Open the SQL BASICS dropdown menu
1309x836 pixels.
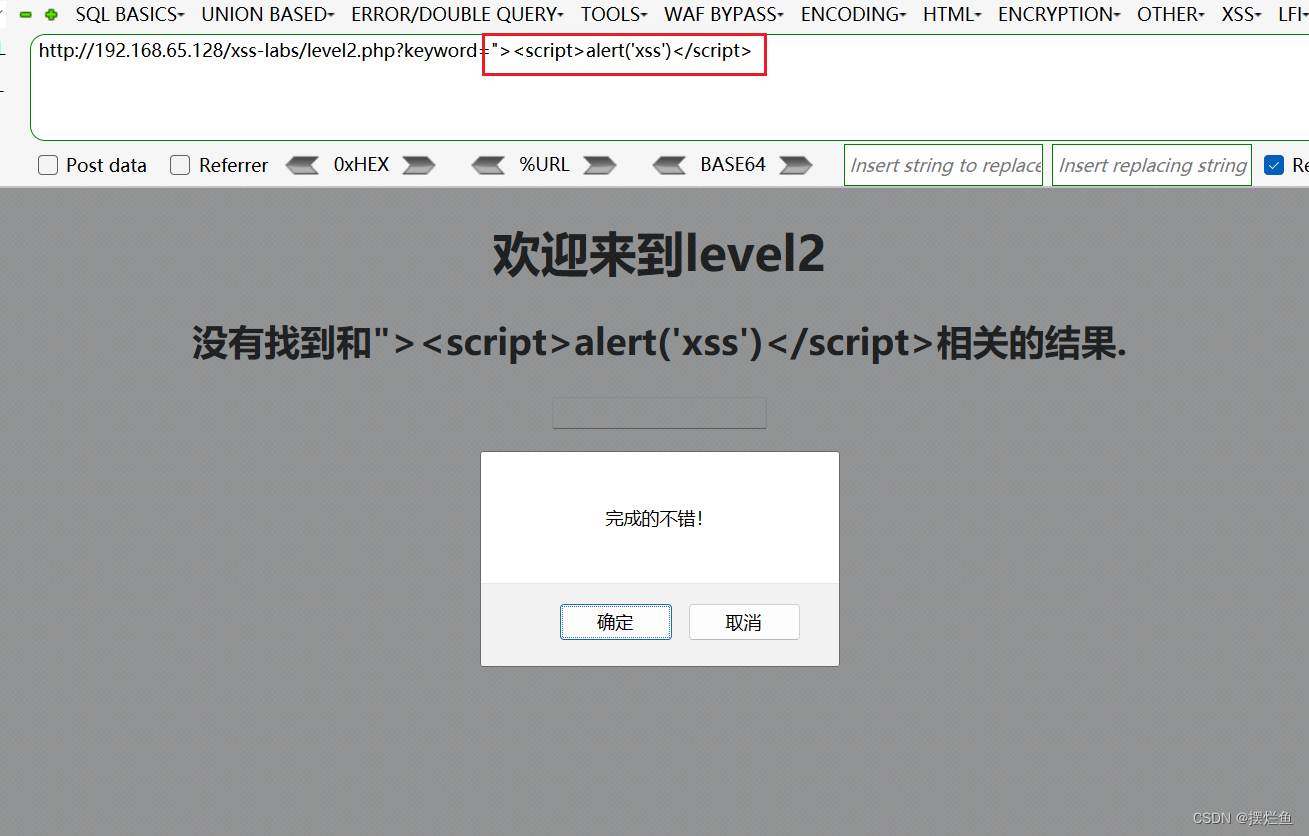pyautogui.click(x=130, y=14)
